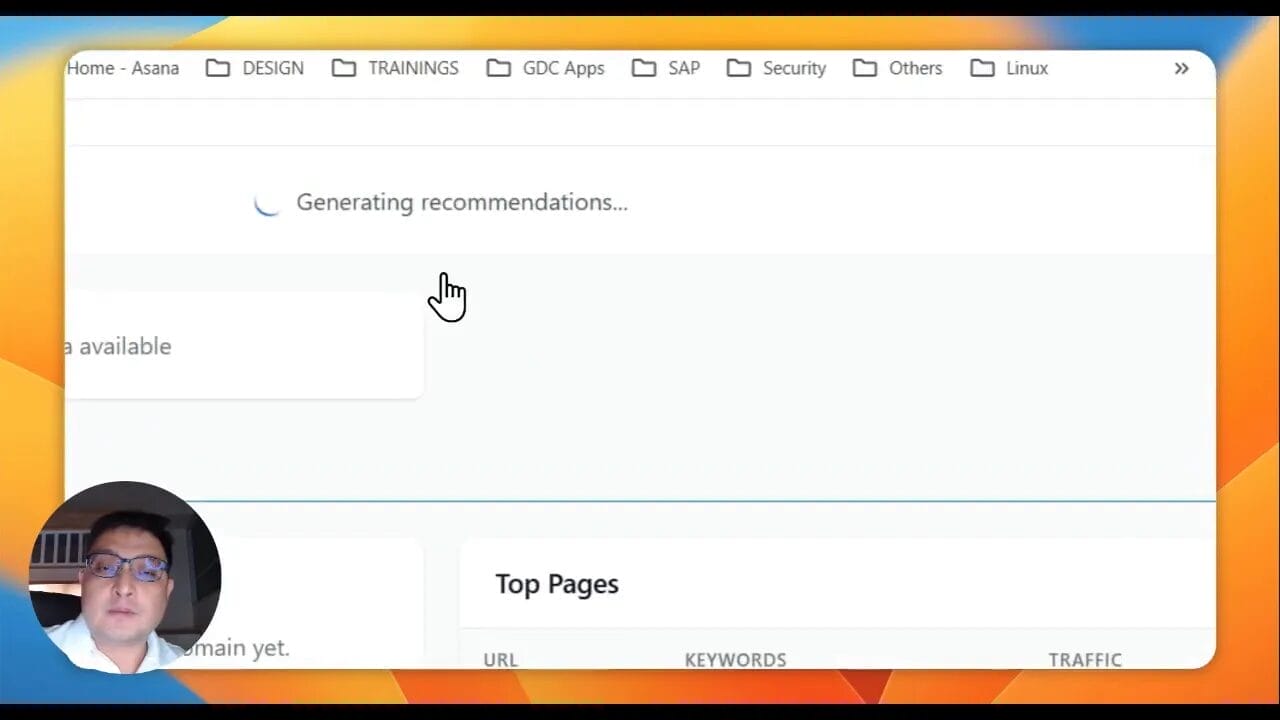
Task: Click the Generating recommendations loading spinner
Action: 267,202
